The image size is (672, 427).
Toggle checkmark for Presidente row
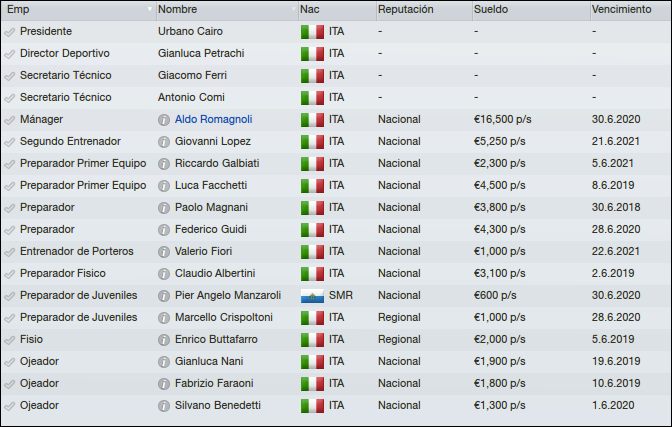click(x=9, y=32)
